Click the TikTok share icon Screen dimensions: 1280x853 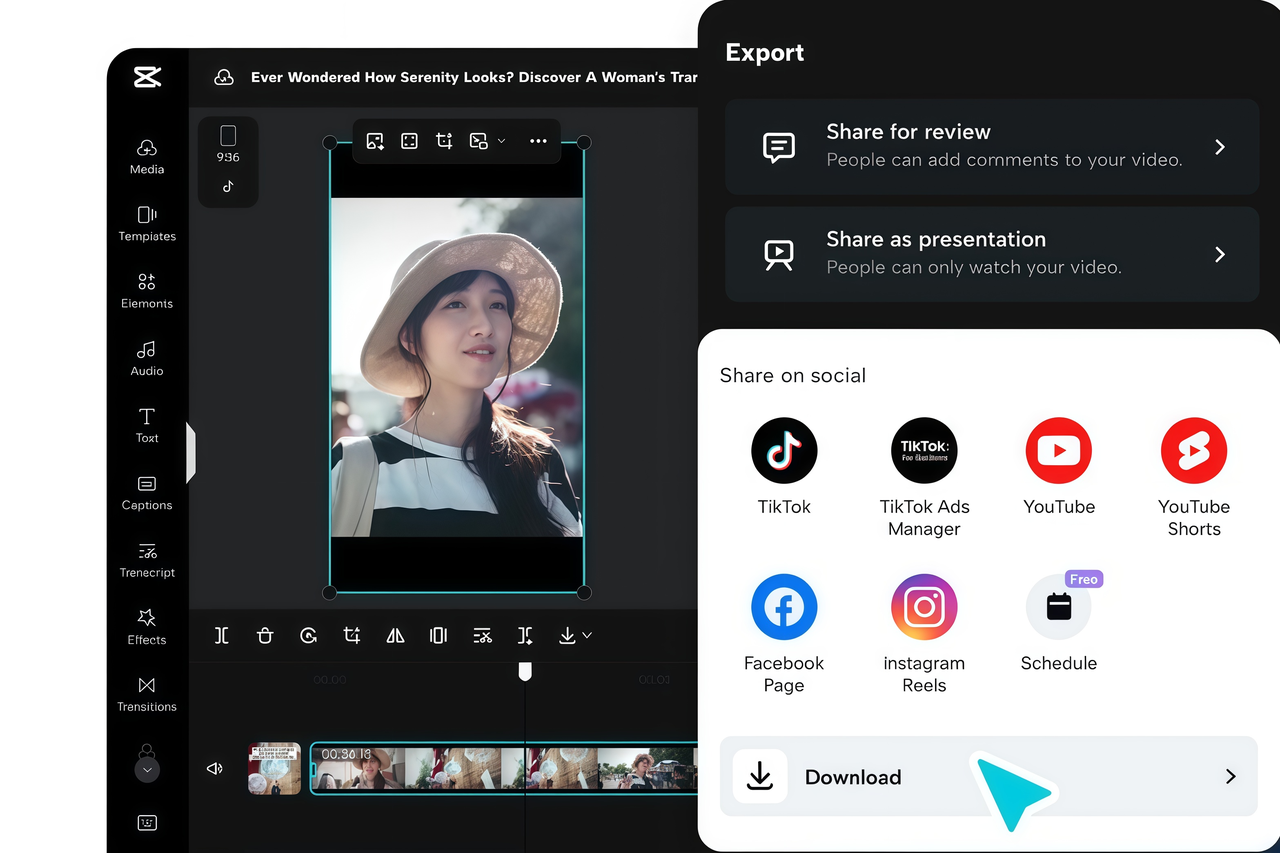784,451
